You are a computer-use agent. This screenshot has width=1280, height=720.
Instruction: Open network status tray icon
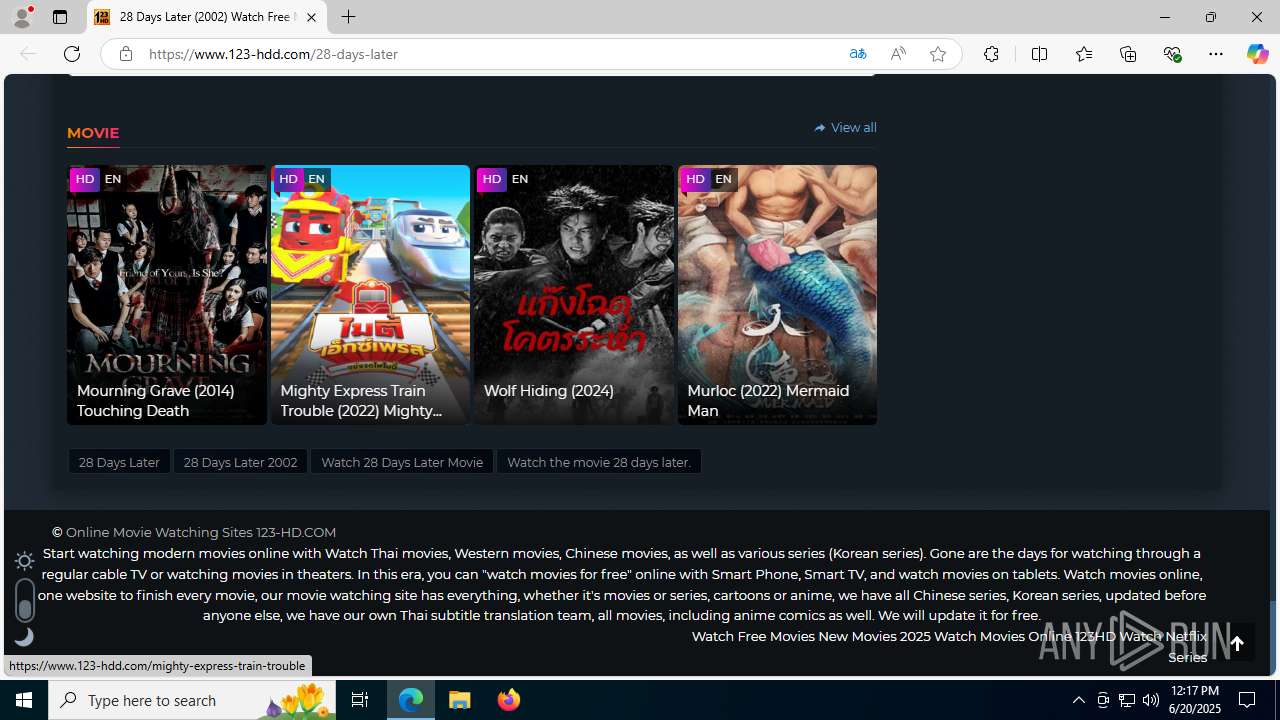click(1127, 700)
